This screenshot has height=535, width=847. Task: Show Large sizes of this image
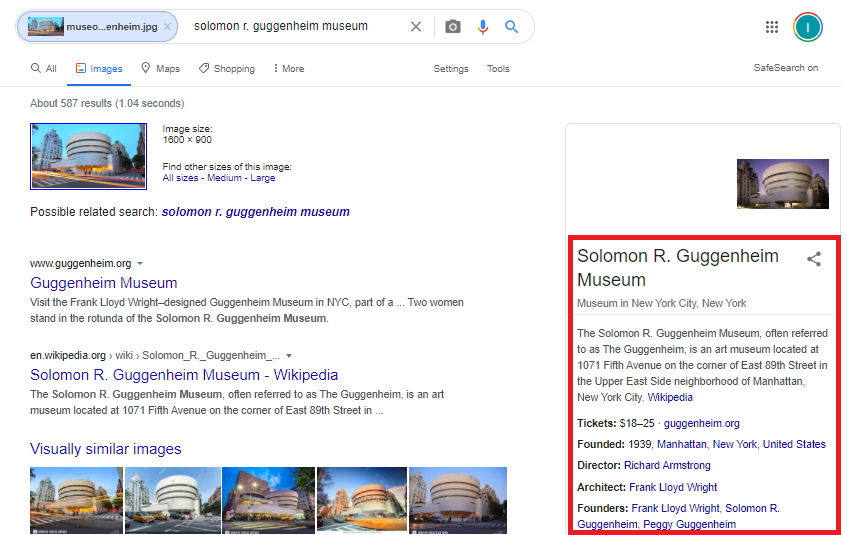coord(263,178)
